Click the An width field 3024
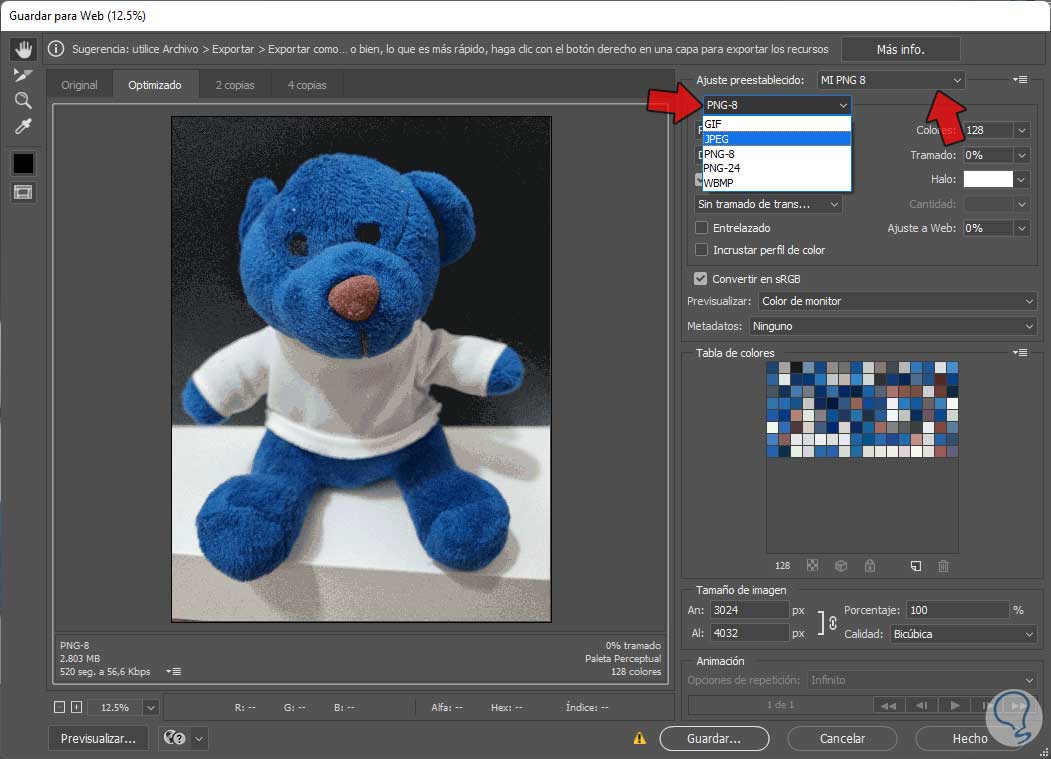This screenshot has width=1051, height=759. 749,610
